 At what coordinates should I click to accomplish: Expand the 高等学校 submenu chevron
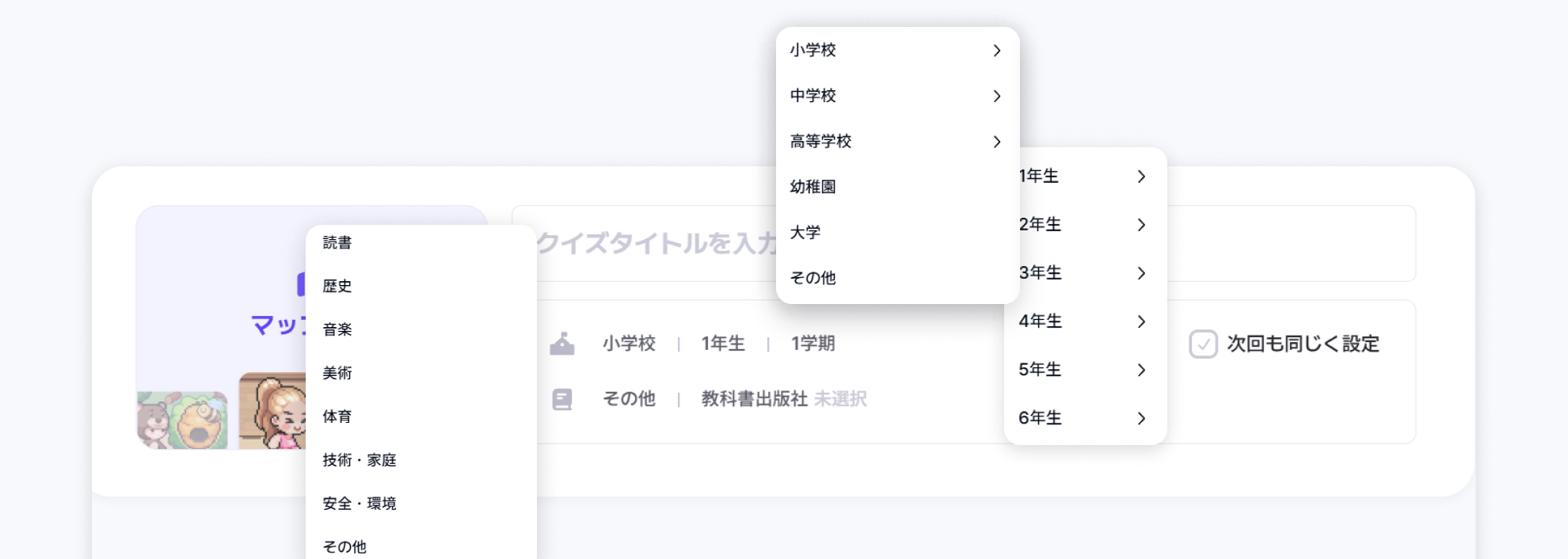[997, 142]
